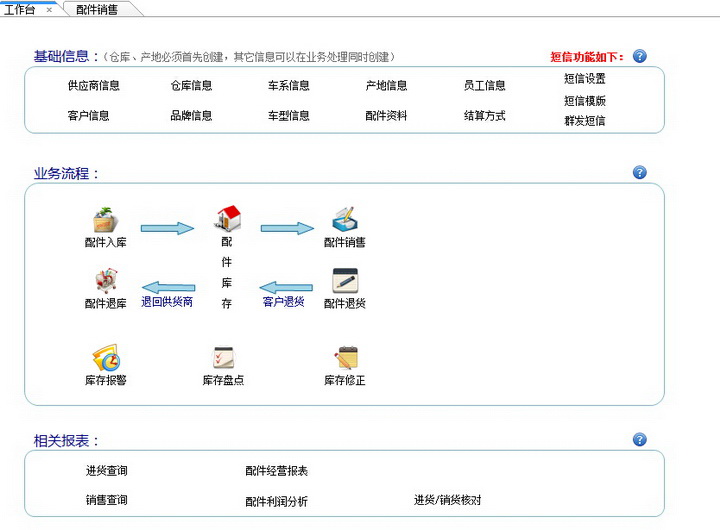Click arrow from 配件入库 to 配件库存

[x=167, y=228]
